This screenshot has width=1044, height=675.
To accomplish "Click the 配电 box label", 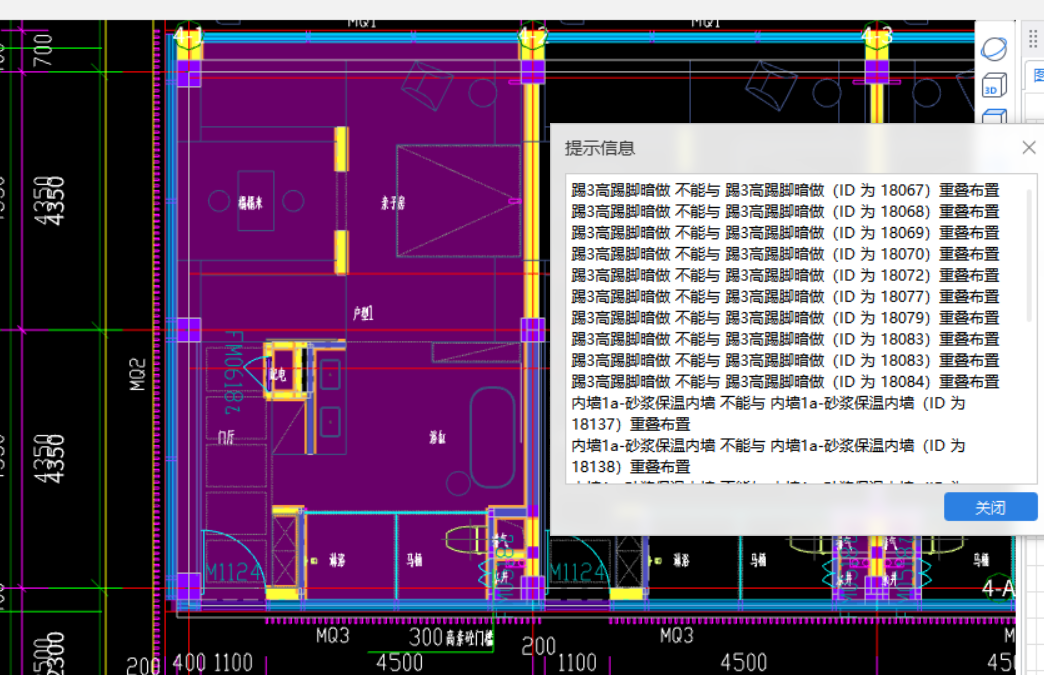I will pyautogui.click(x=278, y=375).
